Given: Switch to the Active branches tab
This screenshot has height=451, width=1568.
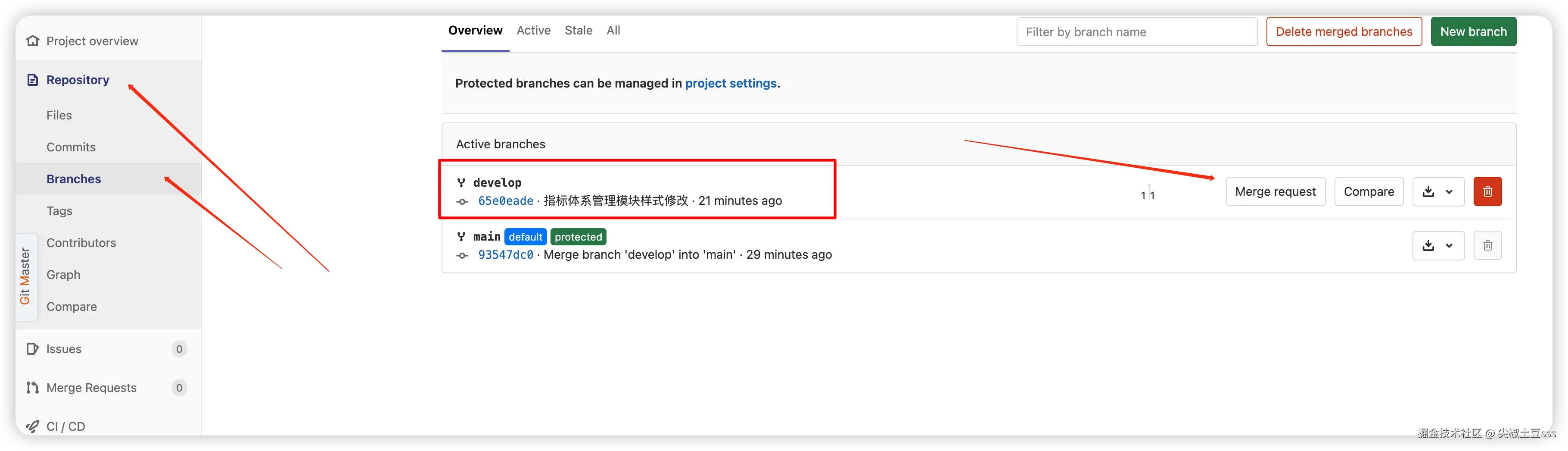Looking at the screenshot, I should pyautogui.click(x=533, y=31).
